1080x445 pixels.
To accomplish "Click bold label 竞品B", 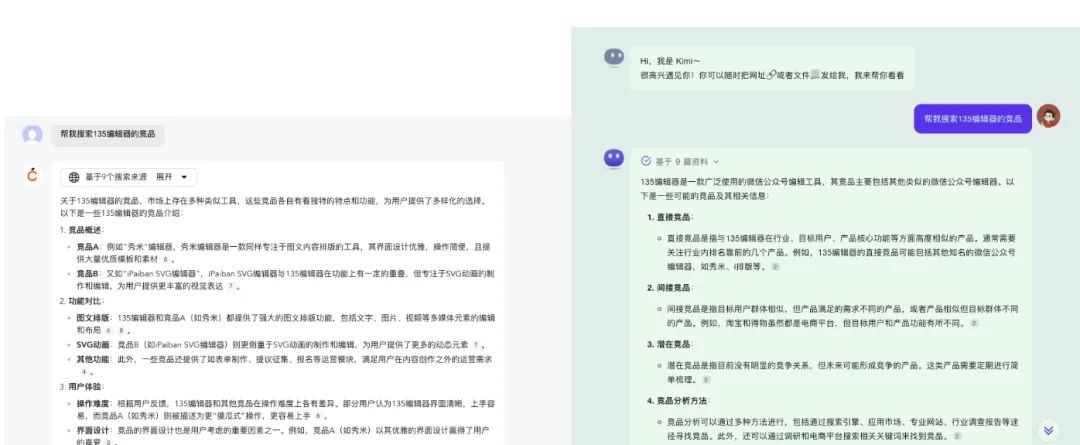I will pos(87,273).
